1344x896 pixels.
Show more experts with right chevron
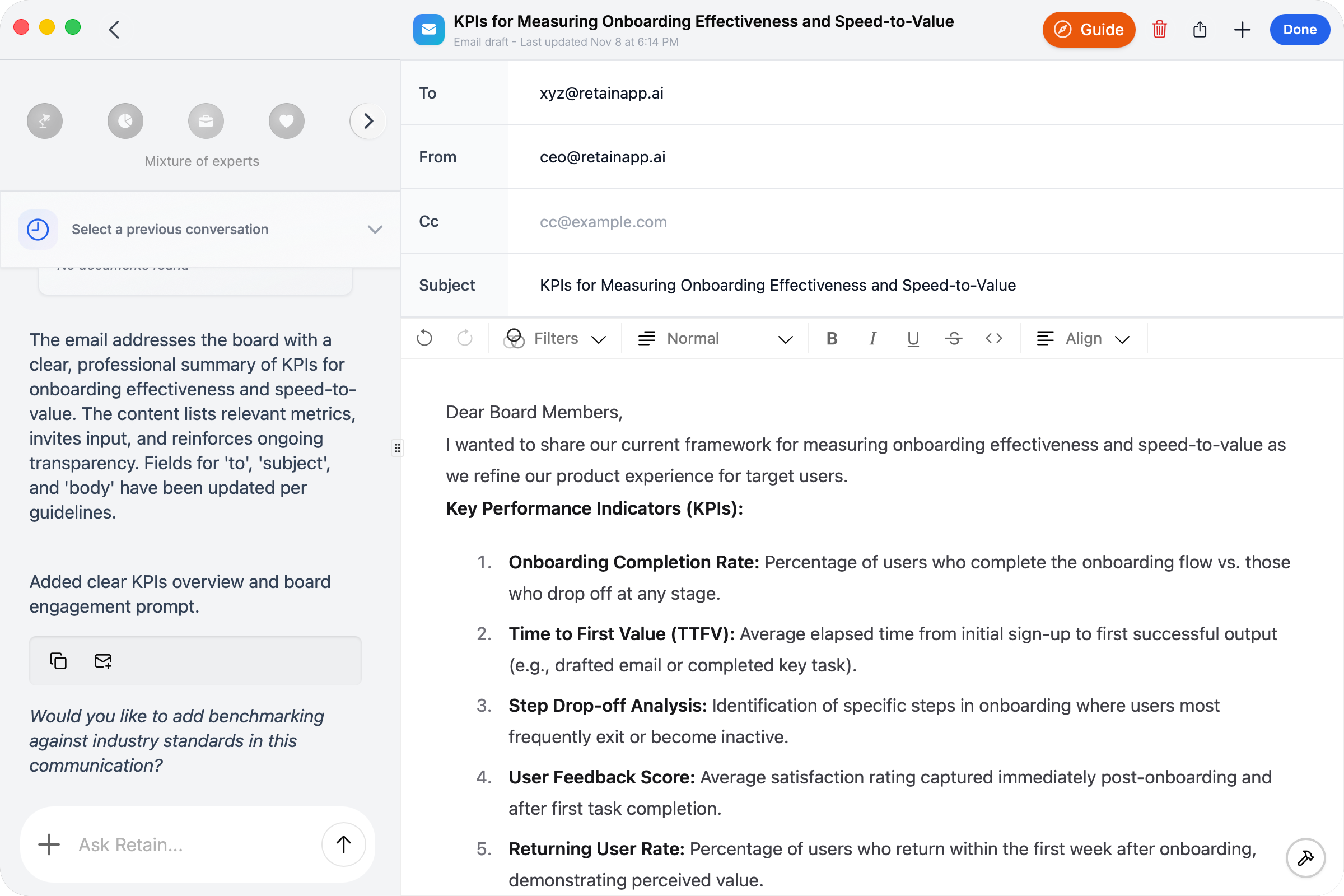(x=368, y=120)
